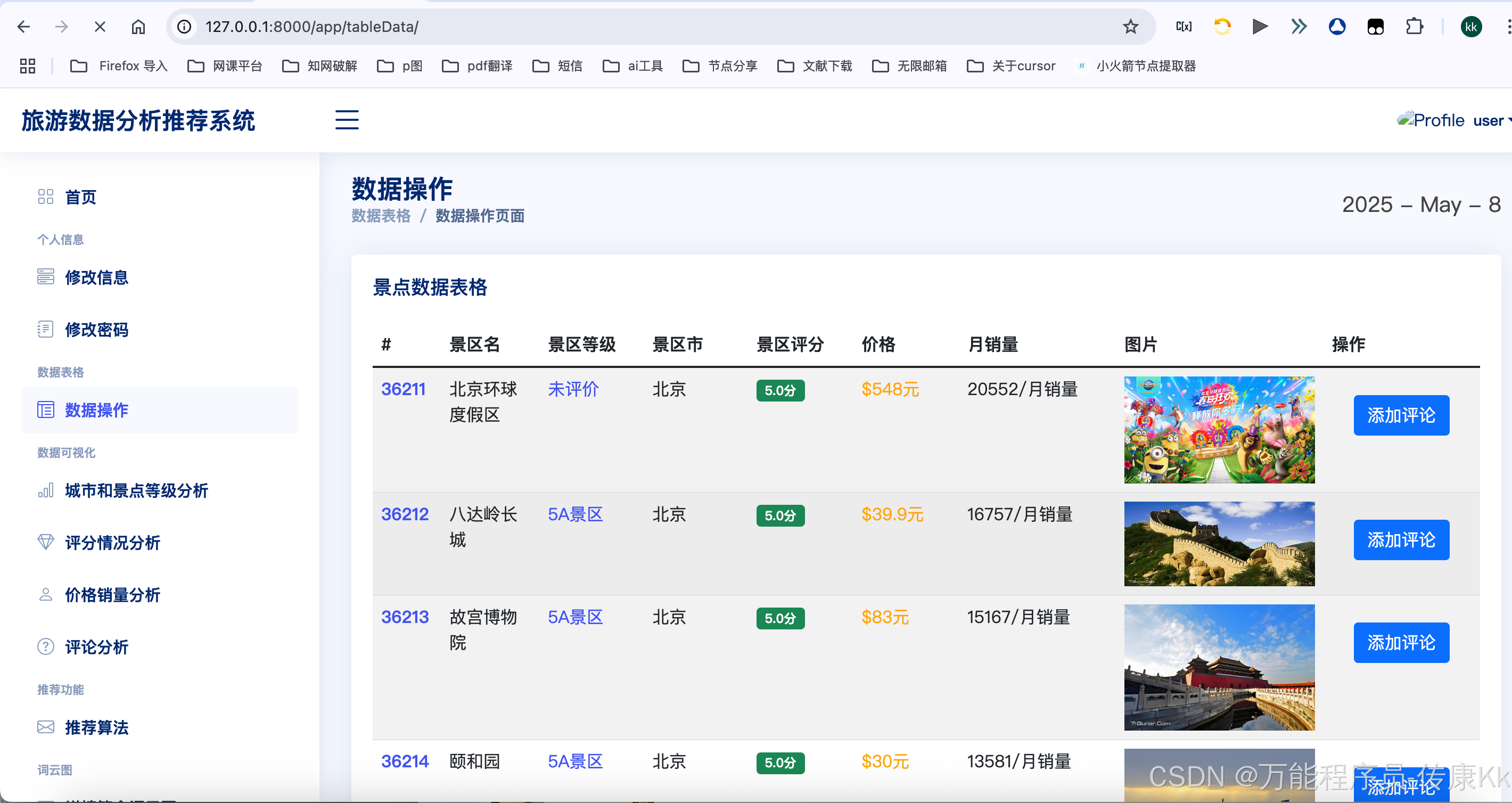The image size is (1512, 803).
Task: Click the site info icon in address bar
Action: (x=184, y=27)
